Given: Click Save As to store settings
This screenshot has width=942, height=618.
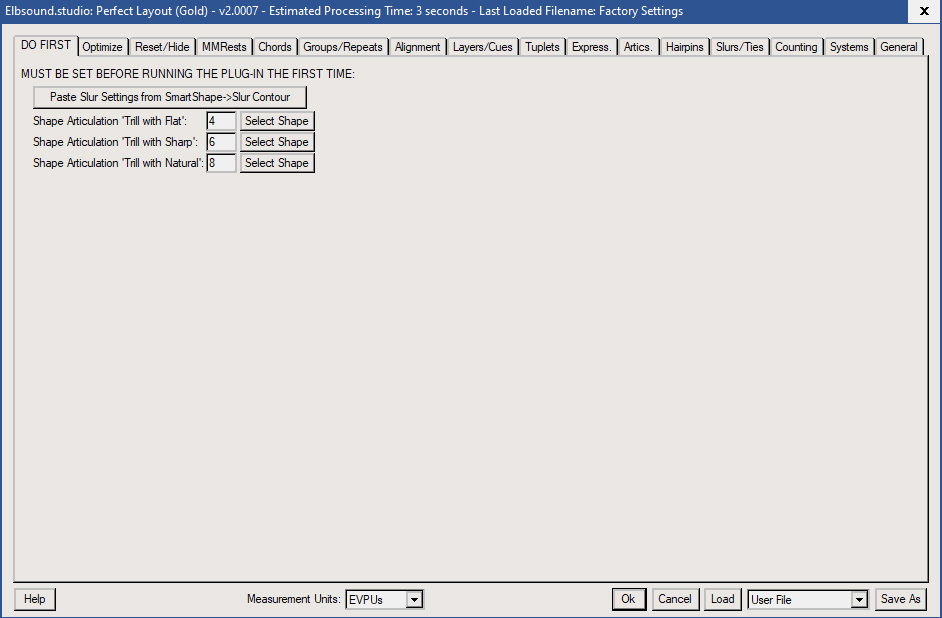Looking at the screenshot, I should coord(899,599).
